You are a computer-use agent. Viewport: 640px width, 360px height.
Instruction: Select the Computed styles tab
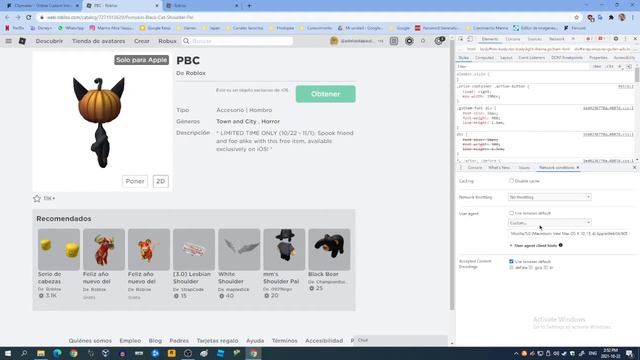pyautogui.click(x=484, y=58)
